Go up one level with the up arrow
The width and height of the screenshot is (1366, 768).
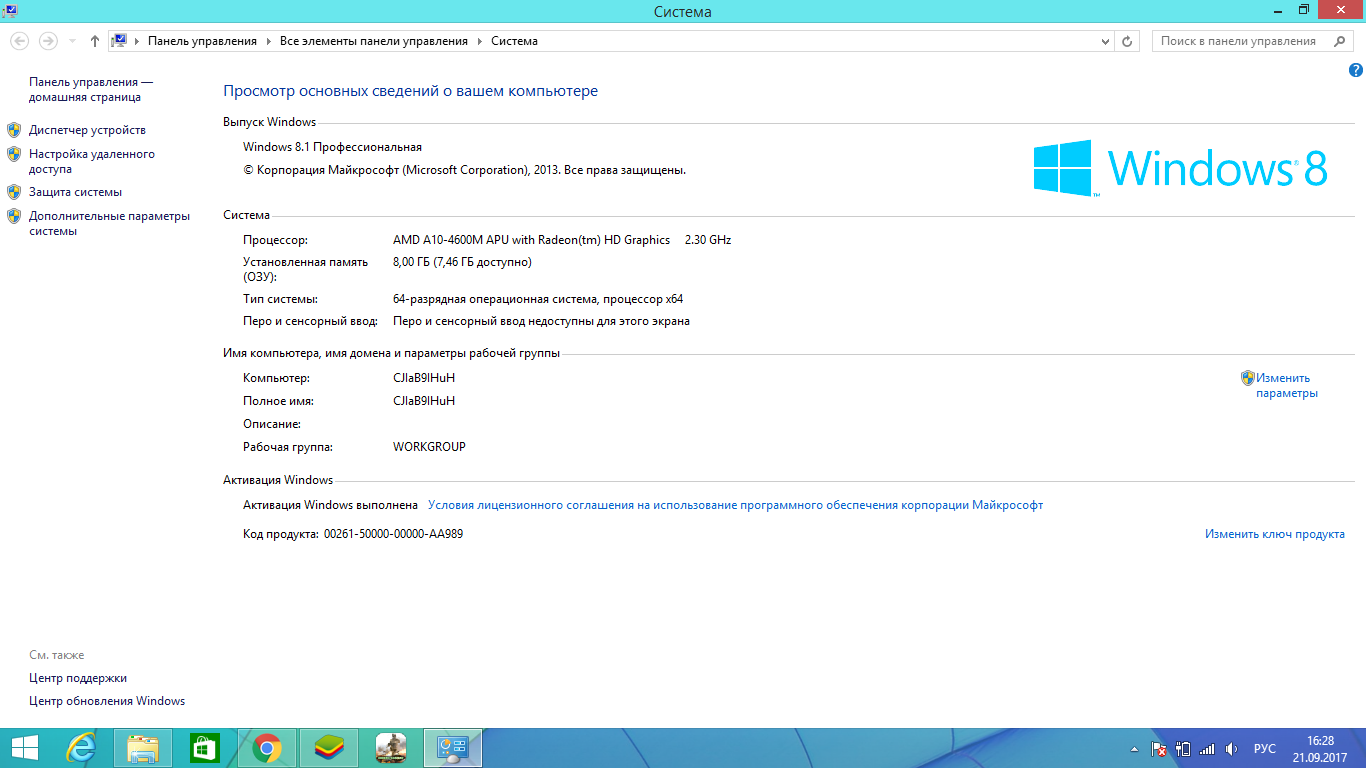pos(95,41)
